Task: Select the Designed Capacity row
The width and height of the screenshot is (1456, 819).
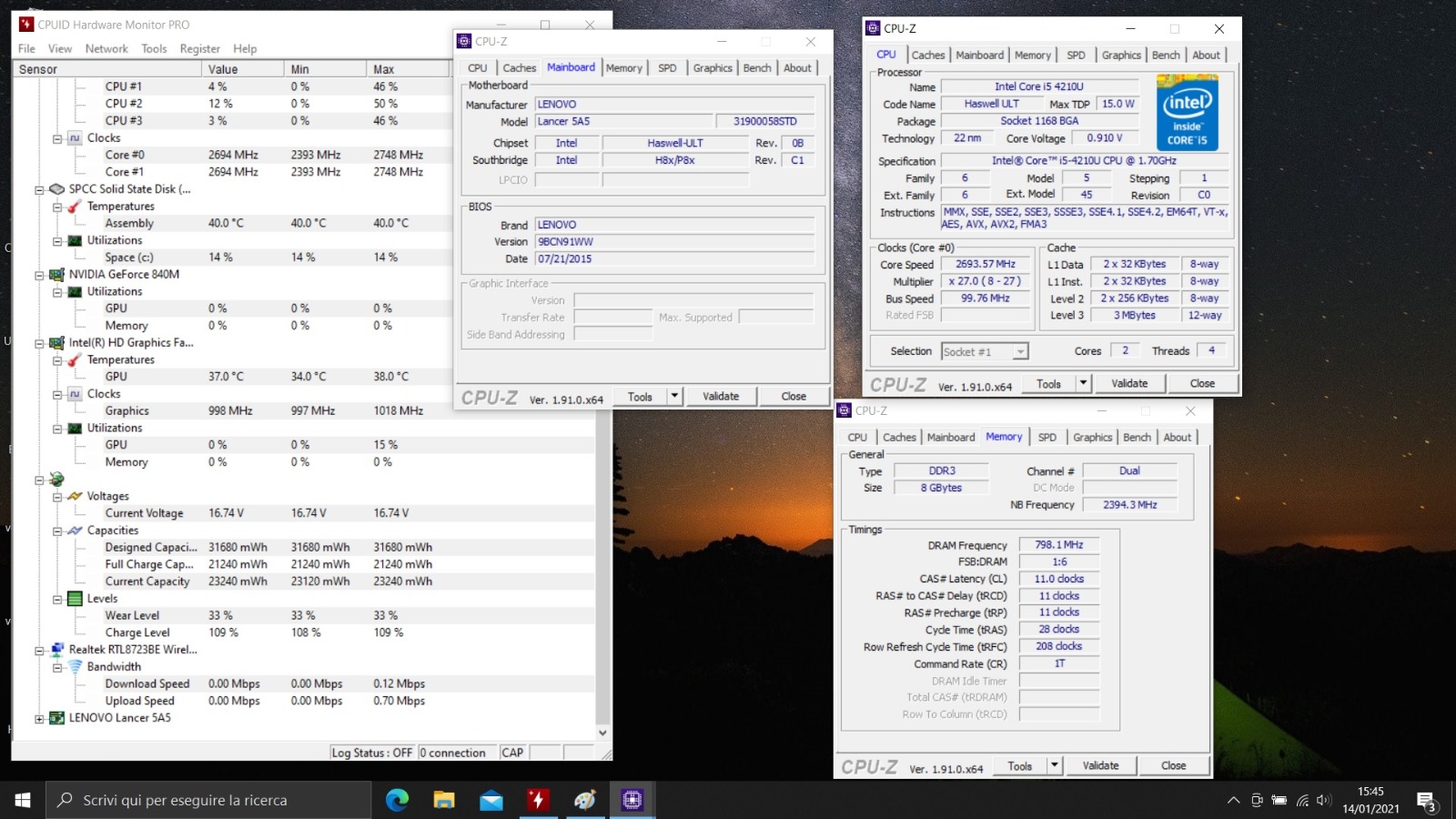Action: 304,548
